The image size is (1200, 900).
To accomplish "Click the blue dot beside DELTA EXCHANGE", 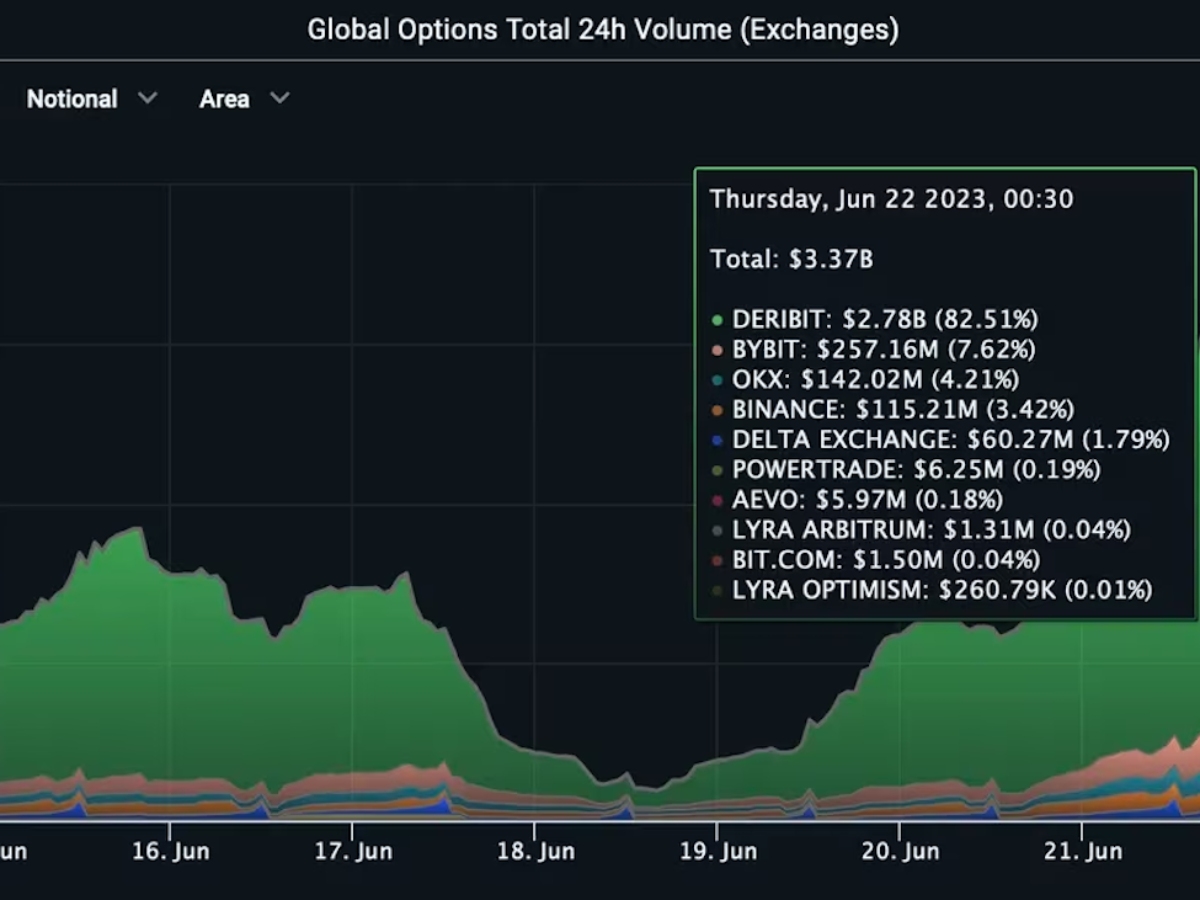I will 717,440.
